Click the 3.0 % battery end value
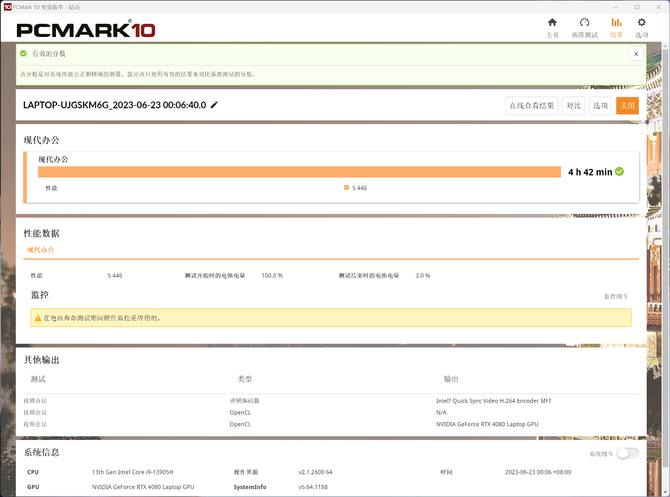This screenshot has width=670, height=497. (x=423, y=276)
